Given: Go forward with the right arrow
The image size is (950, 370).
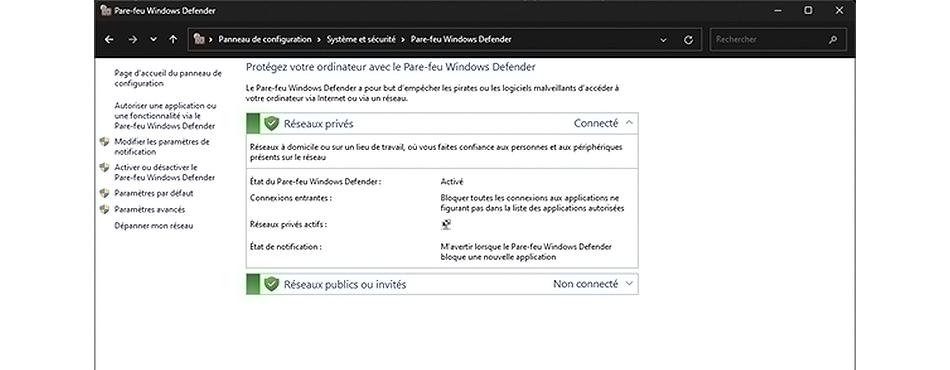Looking at the screenshot, I should click(133, 39).
